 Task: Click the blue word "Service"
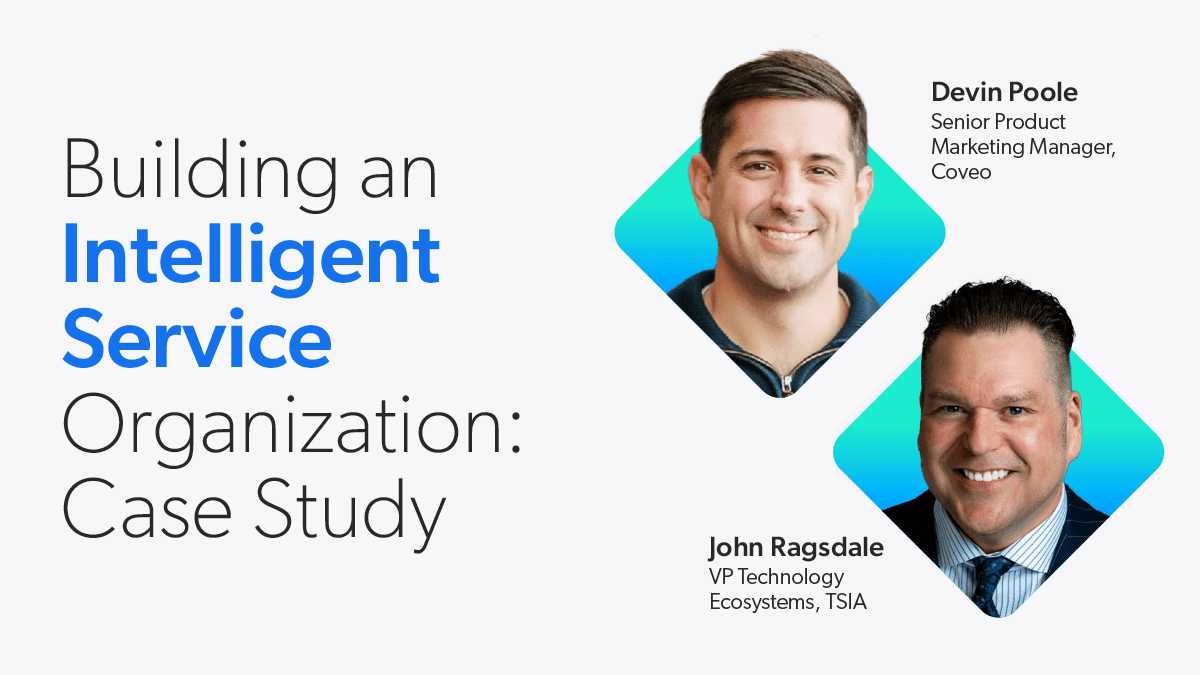tap(197, 338)
